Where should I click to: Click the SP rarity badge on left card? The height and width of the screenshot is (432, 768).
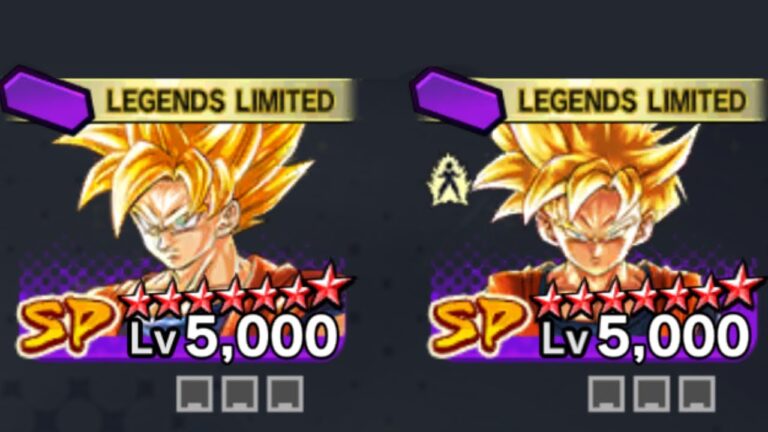click(67, 325)
